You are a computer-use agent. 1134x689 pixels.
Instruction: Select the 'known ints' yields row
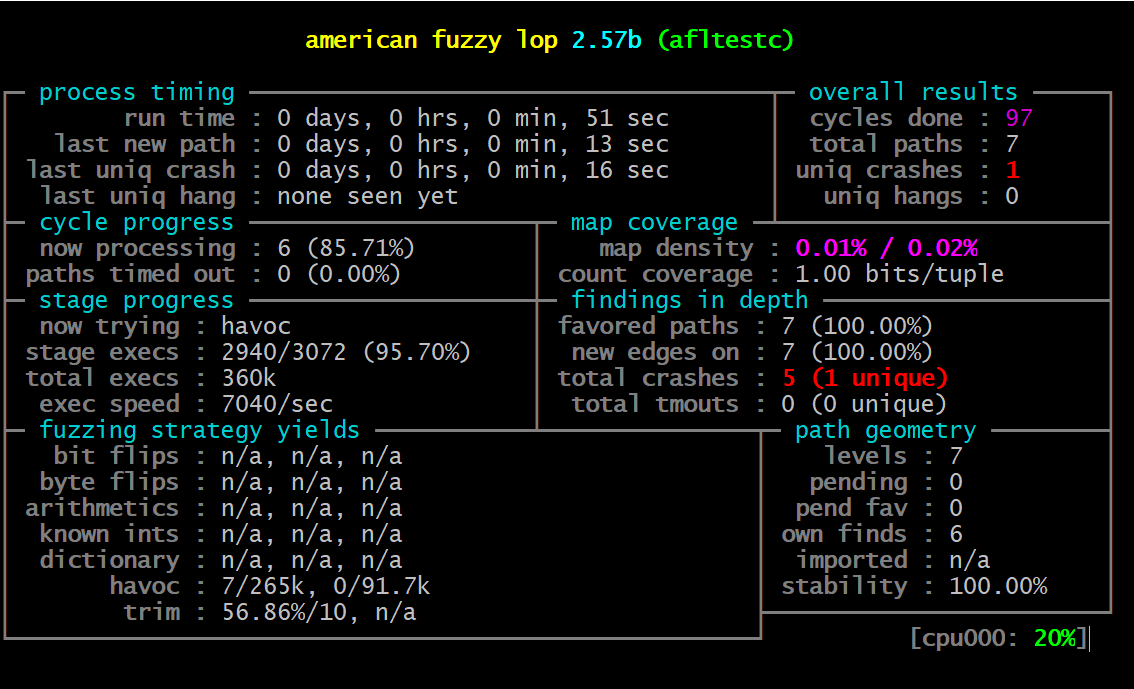[x=221, y=535]
